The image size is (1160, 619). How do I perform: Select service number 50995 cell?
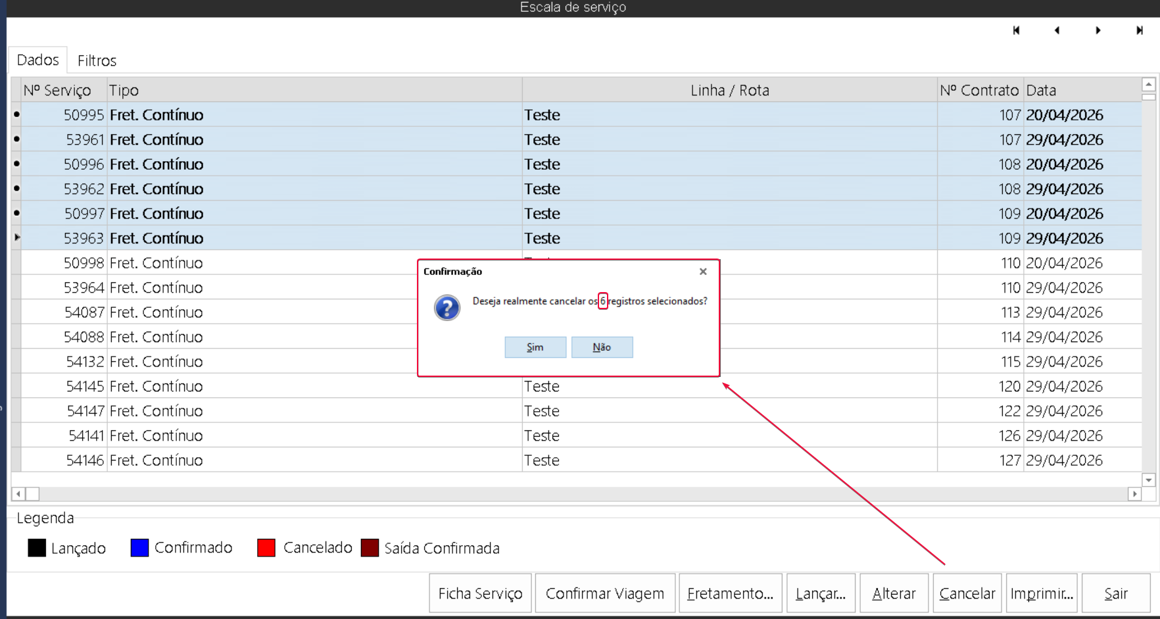64,115
